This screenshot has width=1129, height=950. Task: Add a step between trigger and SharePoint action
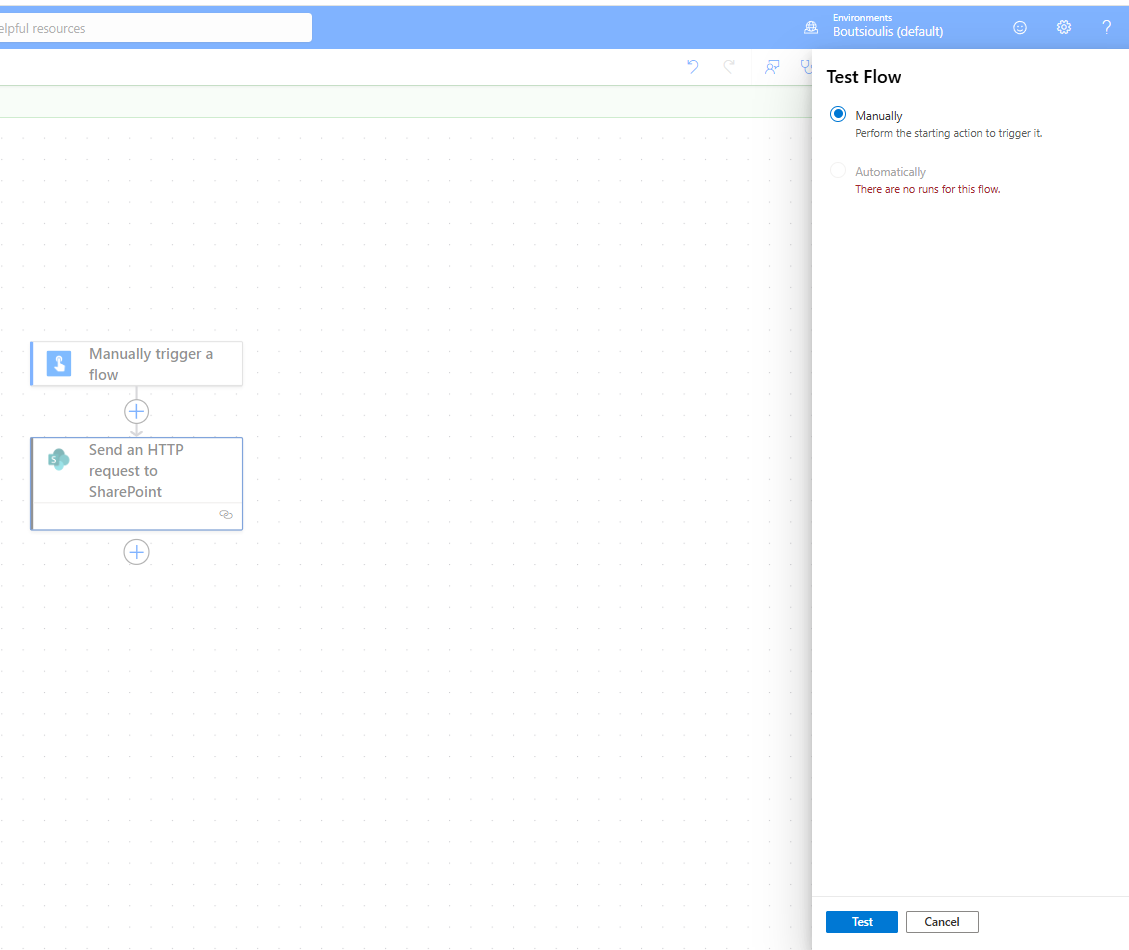137,411
